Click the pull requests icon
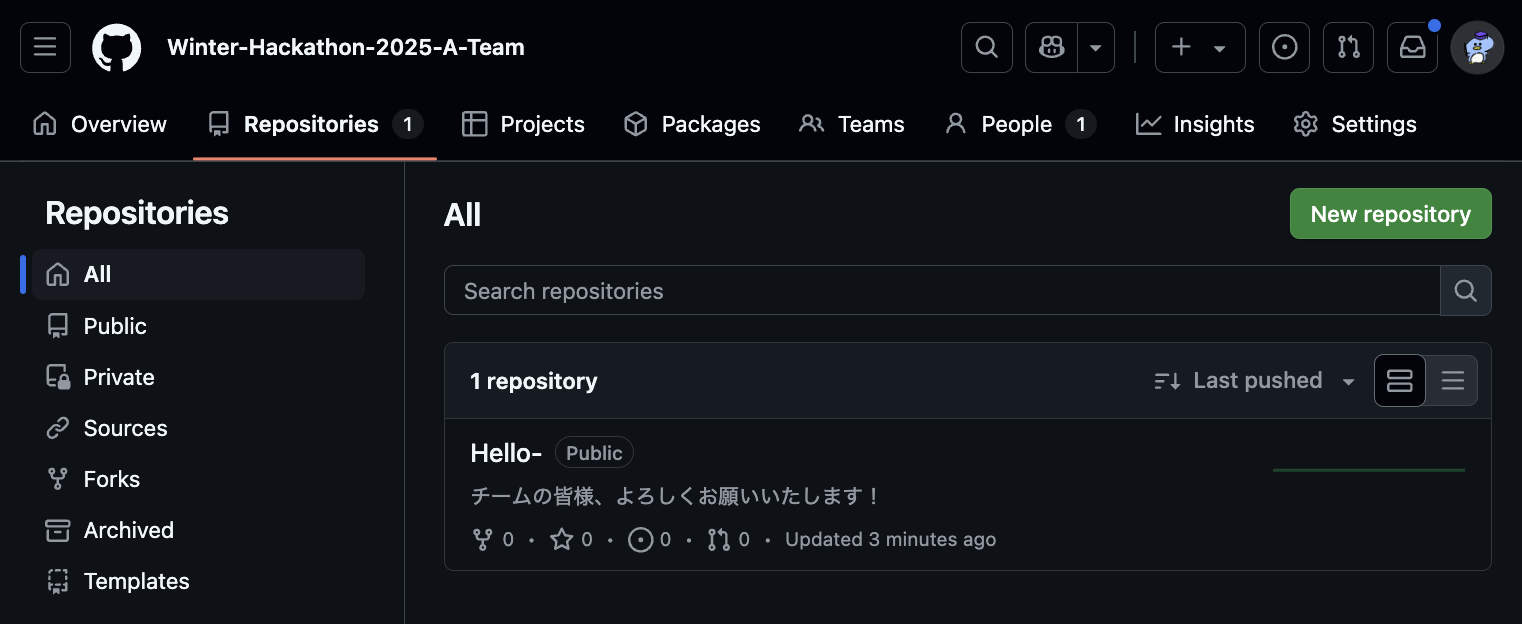Viewport: 1522px width, 624px height. pyautogui.click(x=1348, y=47)
